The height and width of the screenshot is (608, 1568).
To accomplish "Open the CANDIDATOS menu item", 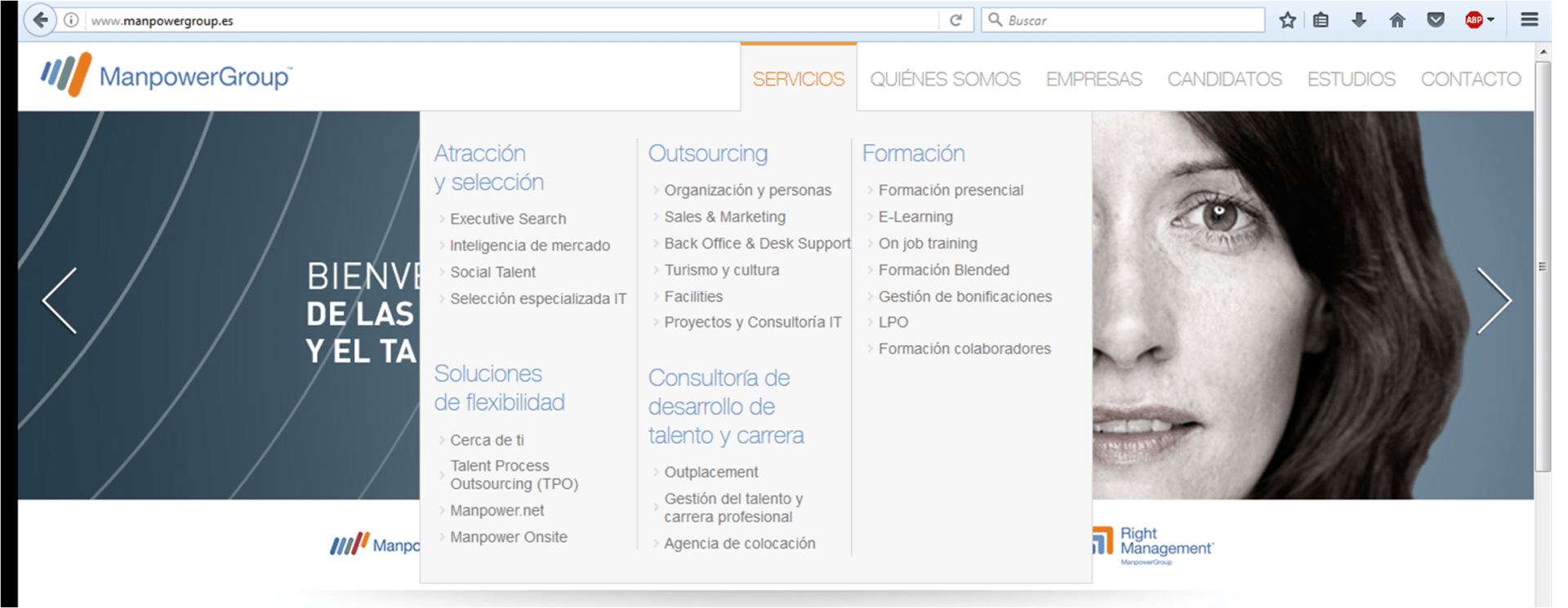I will tap(1224, 79).
